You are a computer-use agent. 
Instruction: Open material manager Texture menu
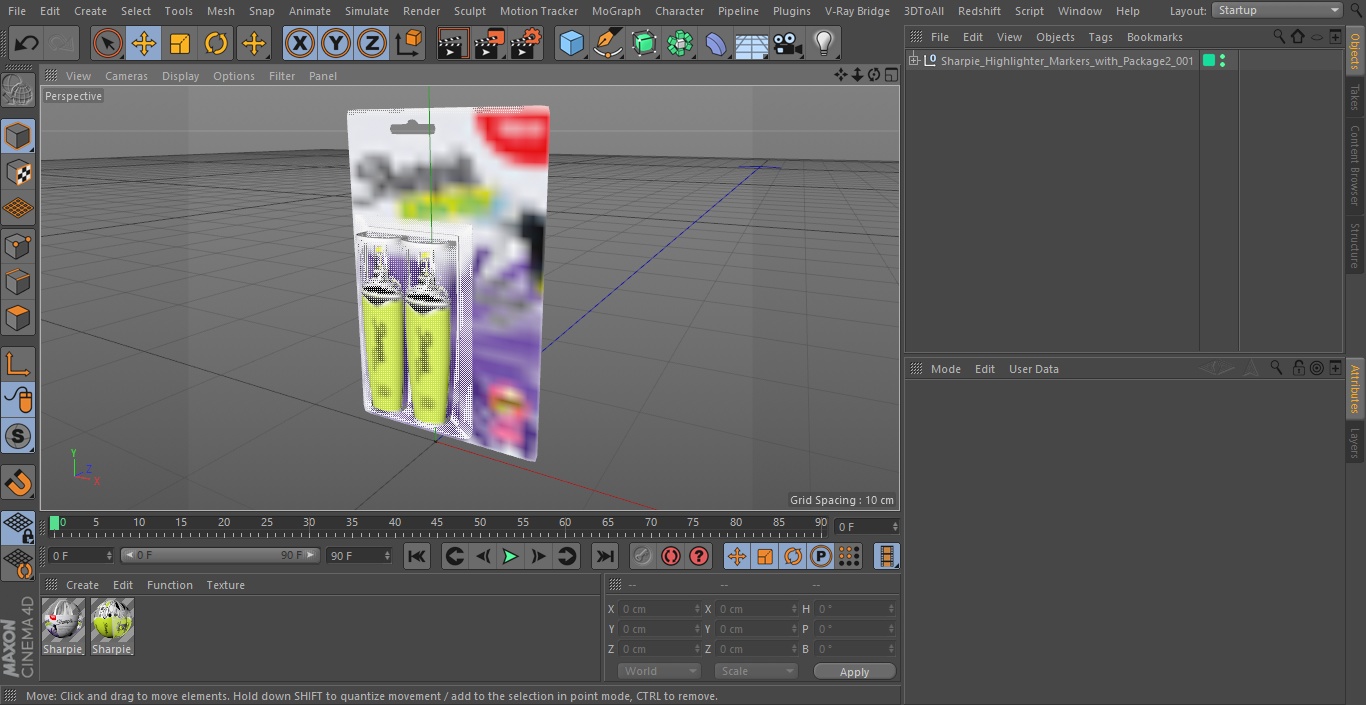click(x=225, y=585)
